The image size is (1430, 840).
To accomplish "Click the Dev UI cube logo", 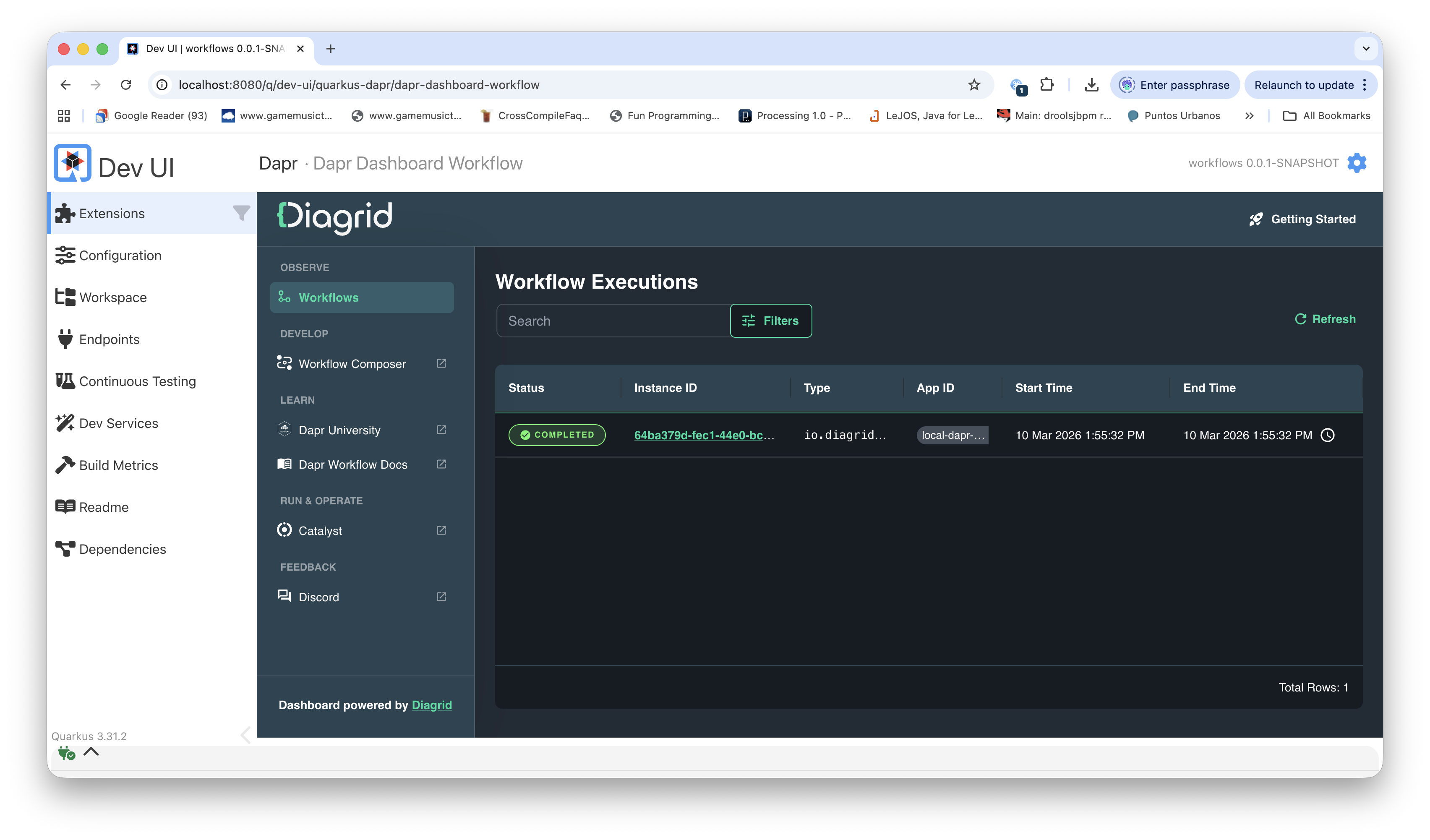I will [x=72, y=163].
